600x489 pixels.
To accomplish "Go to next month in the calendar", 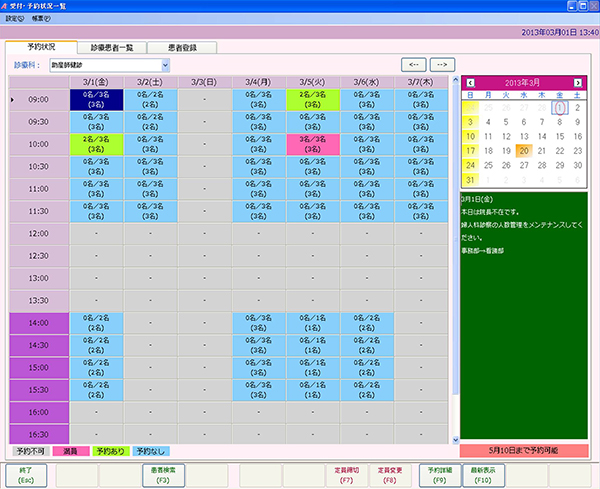I will coord(578,83).
